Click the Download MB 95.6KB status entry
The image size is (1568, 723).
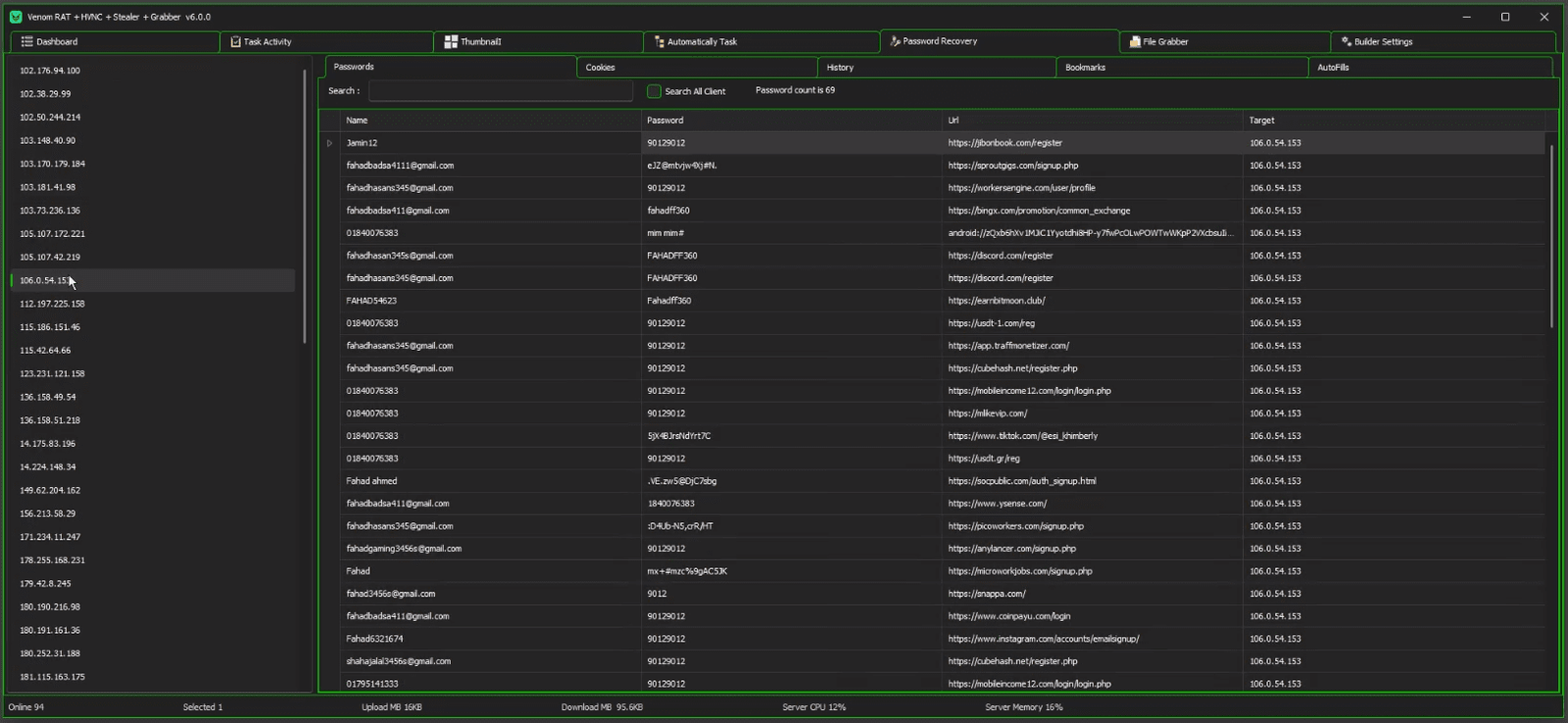602,707
